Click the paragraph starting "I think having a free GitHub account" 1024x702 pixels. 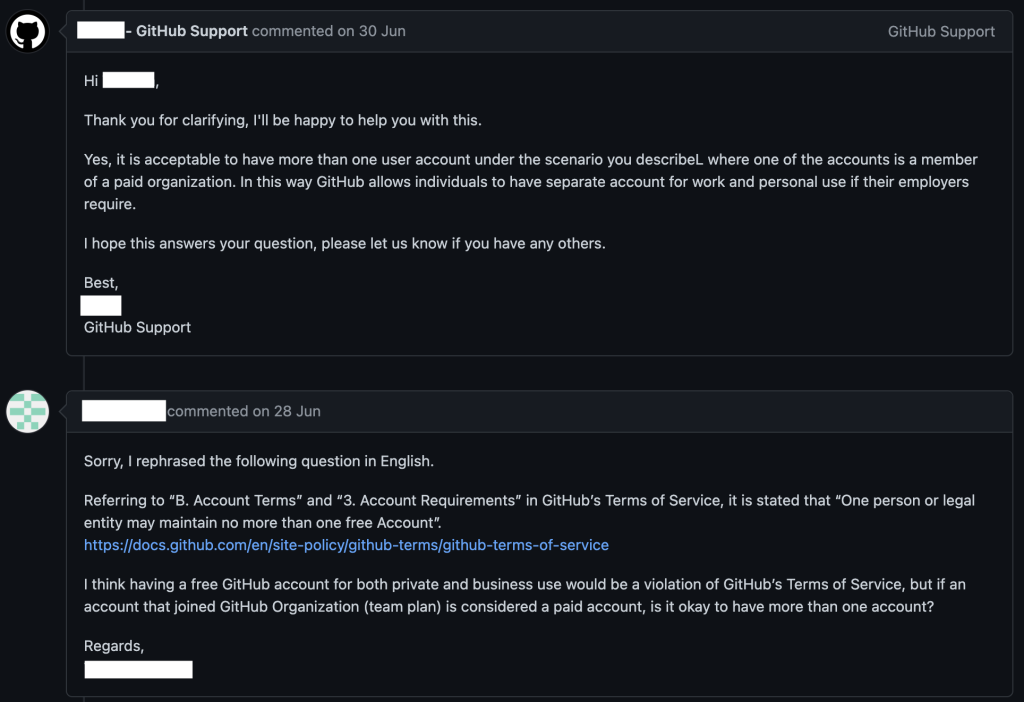(524, 595)
